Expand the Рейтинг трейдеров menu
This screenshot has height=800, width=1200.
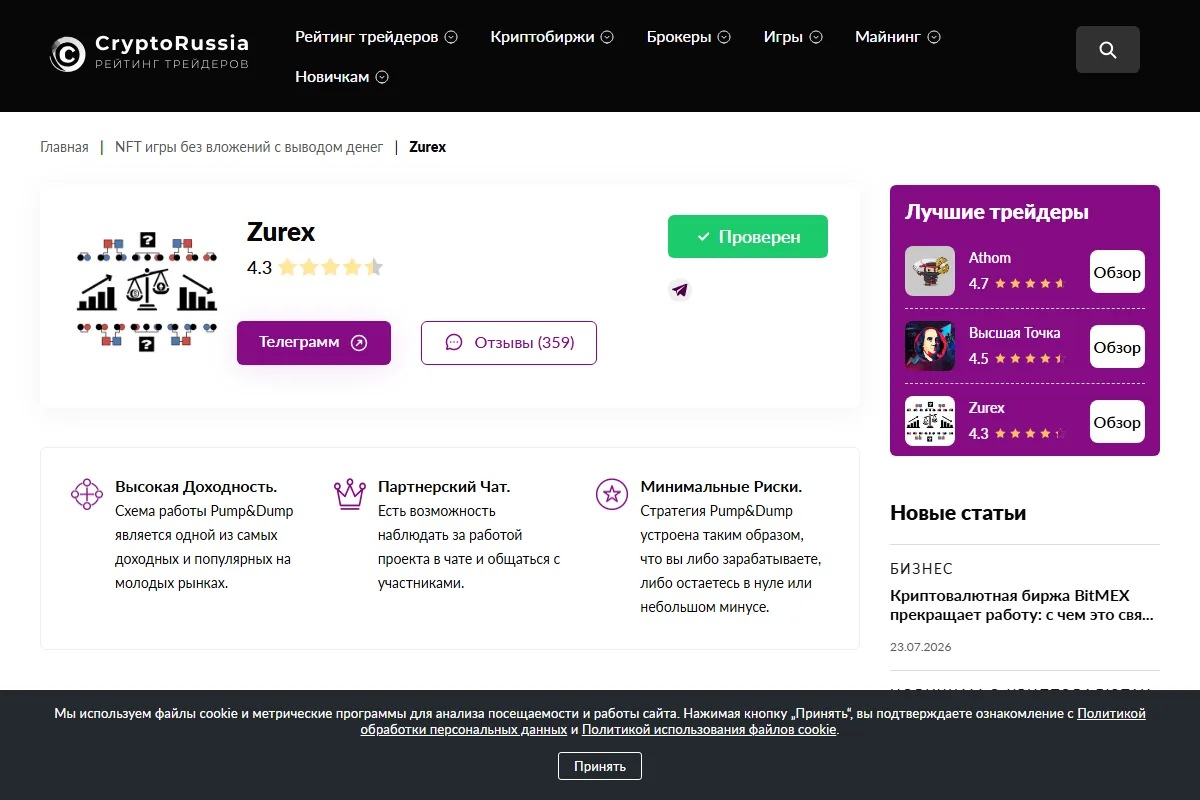376,37
